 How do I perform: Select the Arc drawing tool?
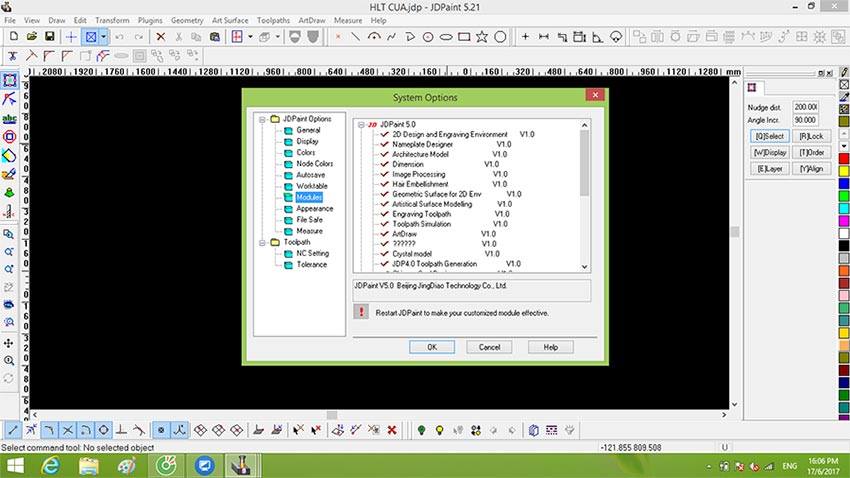pos(374,37)
